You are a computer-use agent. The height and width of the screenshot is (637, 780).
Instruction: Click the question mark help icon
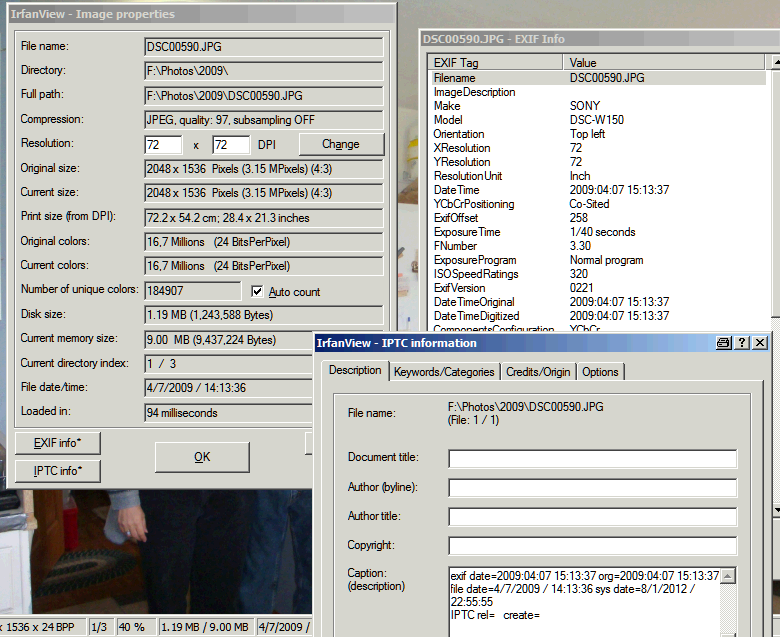click(742, 343)
